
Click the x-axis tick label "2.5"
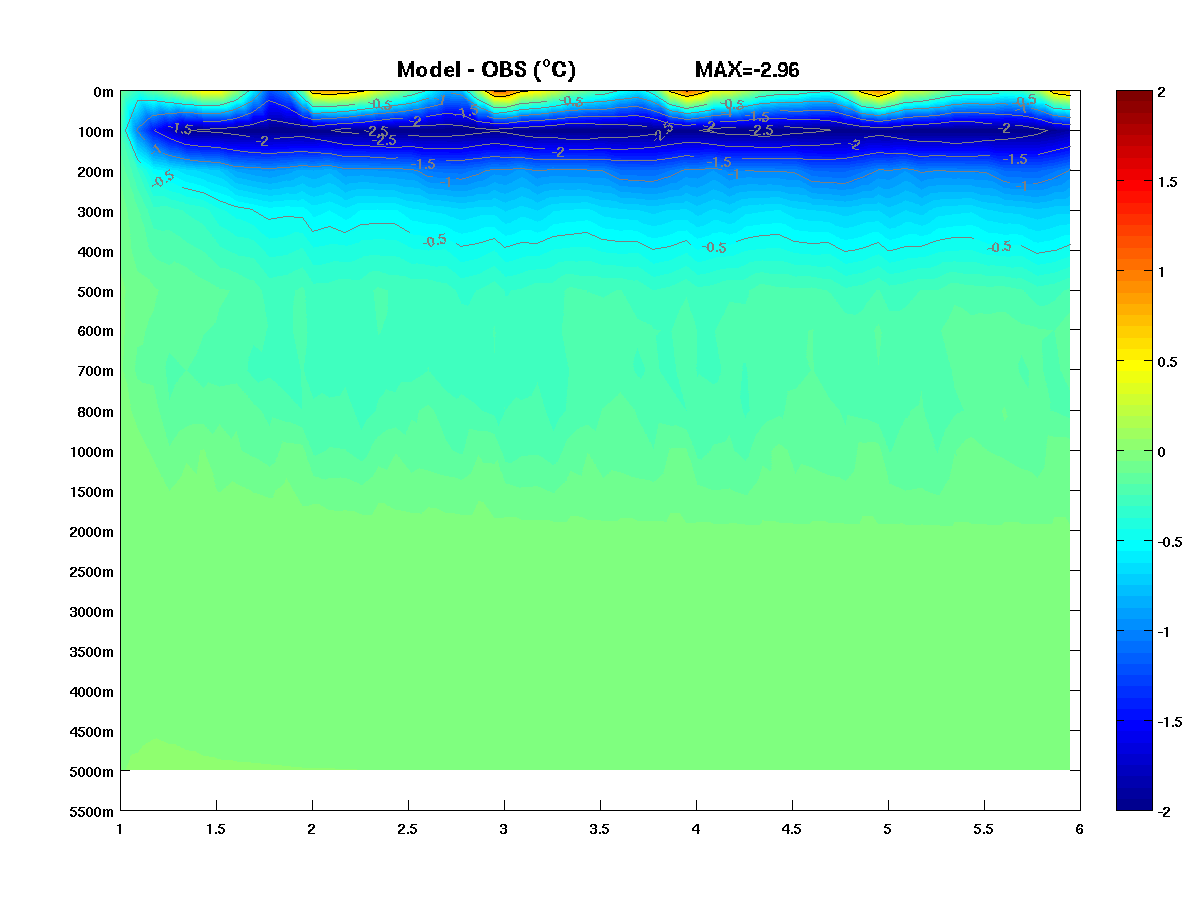(408, 829)
